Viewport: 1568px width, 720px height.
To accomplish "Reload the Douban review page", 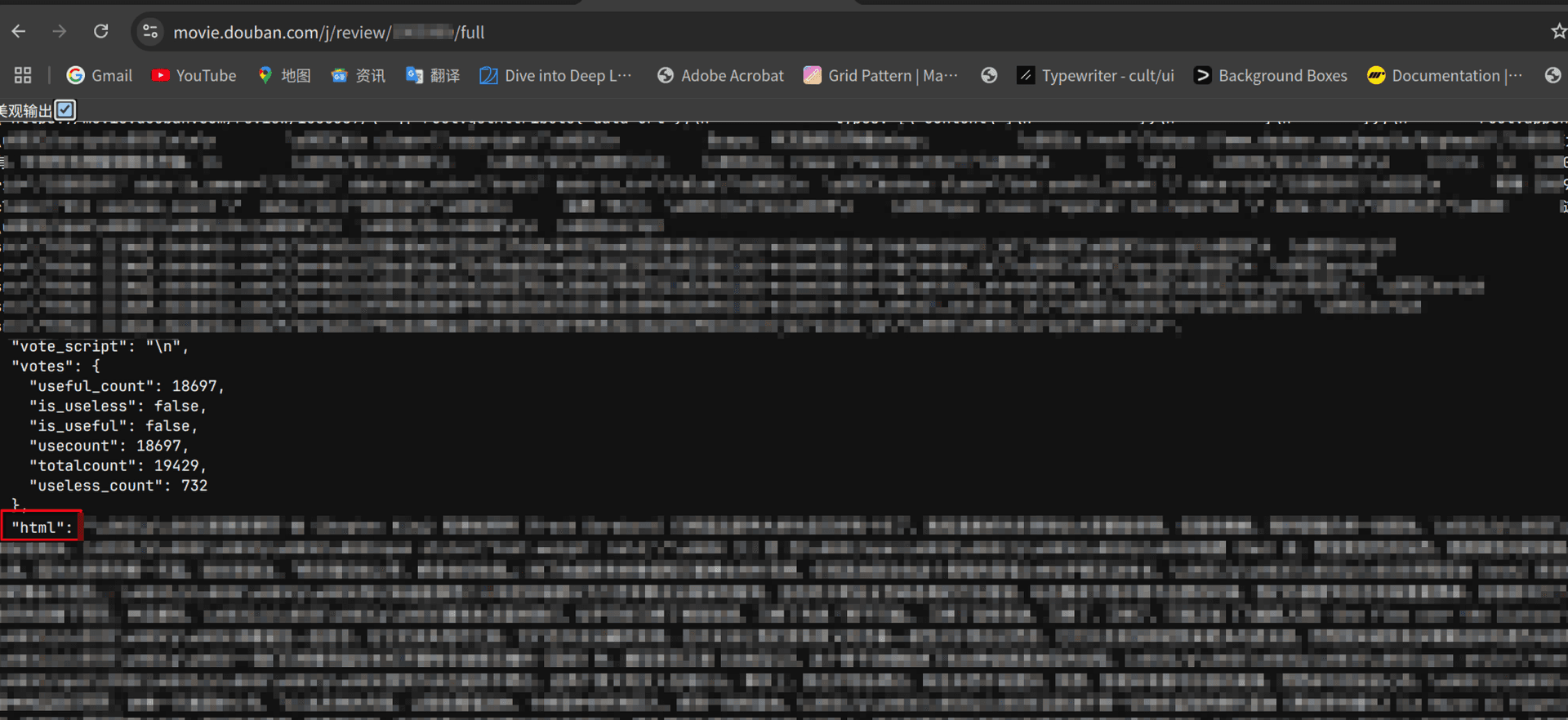I will (x=100, y=32).
